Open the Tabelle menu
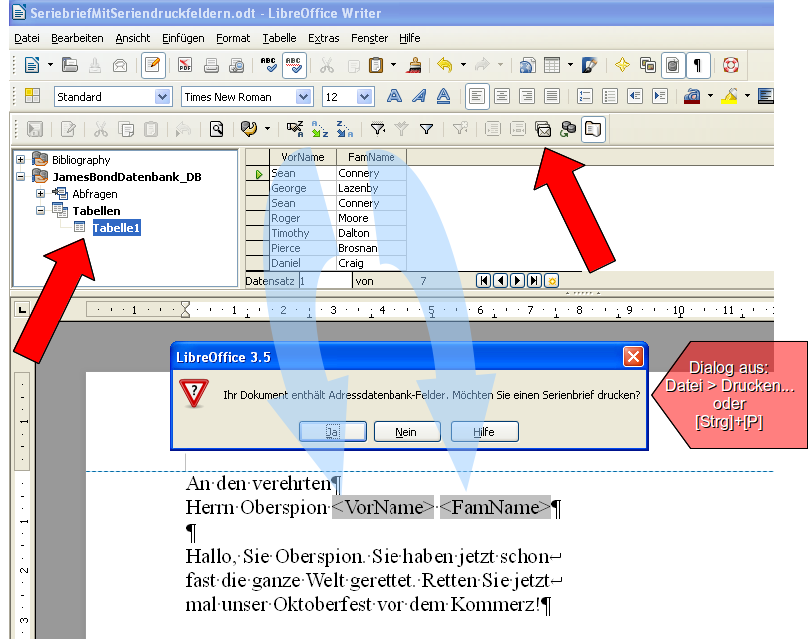808x640 pixels. click(279, 38)
